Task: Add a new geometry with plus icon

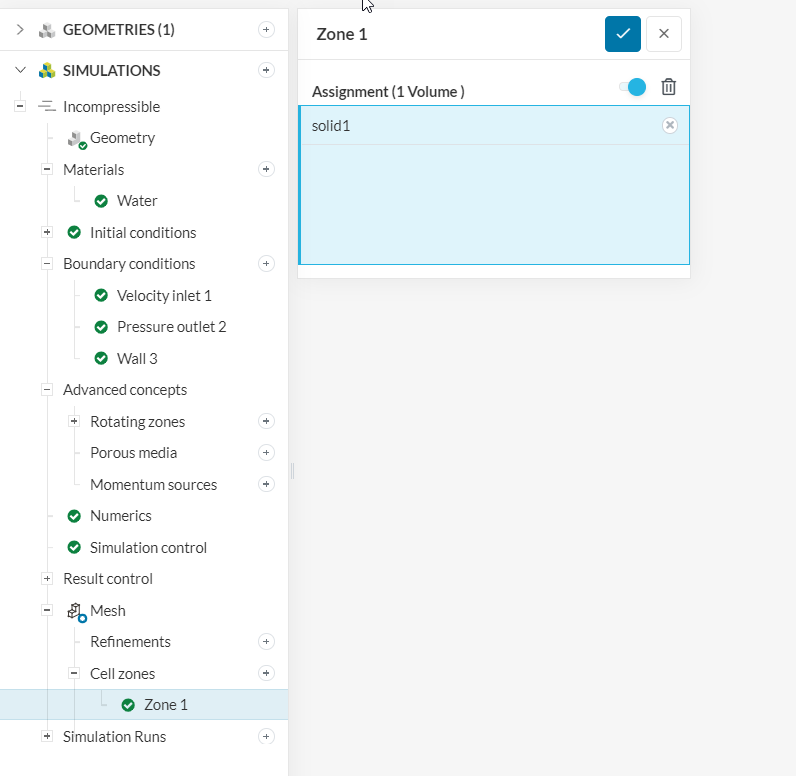Action: tap(266, 30)
